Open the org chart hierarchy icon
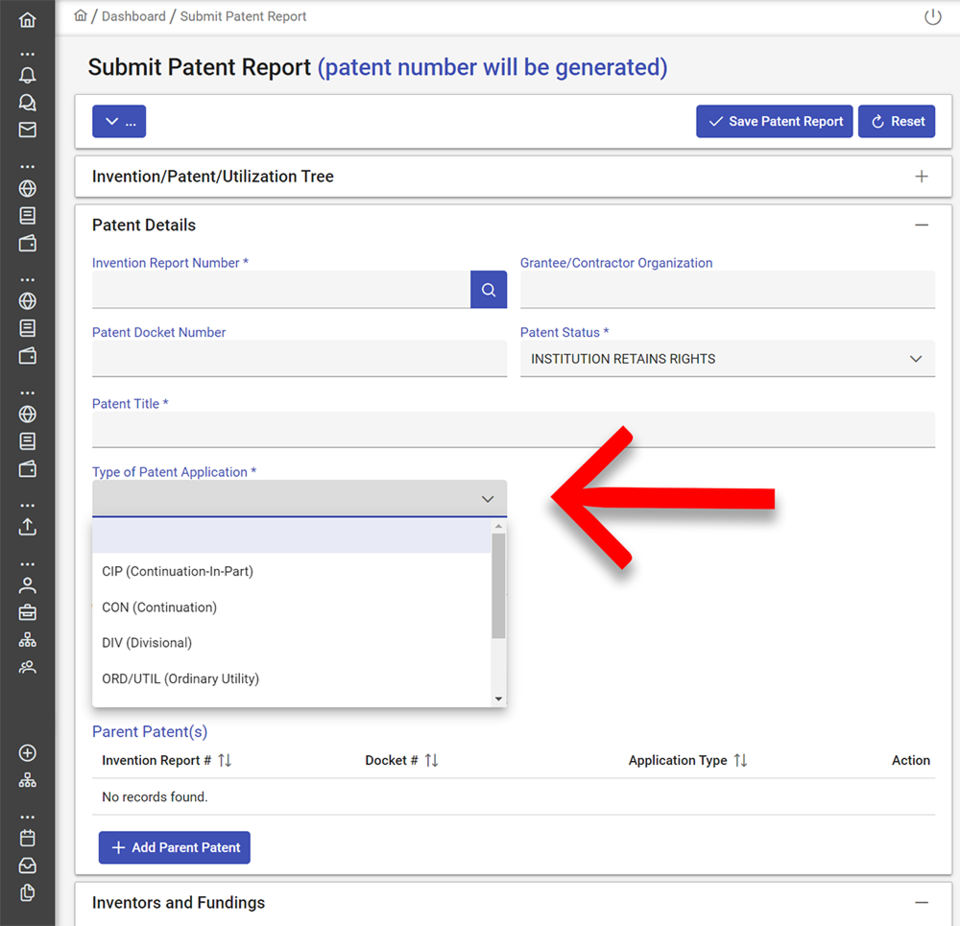The height and width of the screenshot is (926, 960). pos(27,639)
